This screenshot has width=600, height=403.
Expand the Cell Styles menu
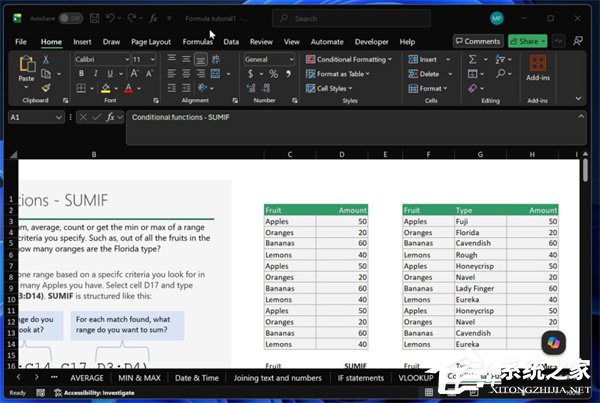pos(329,88)
